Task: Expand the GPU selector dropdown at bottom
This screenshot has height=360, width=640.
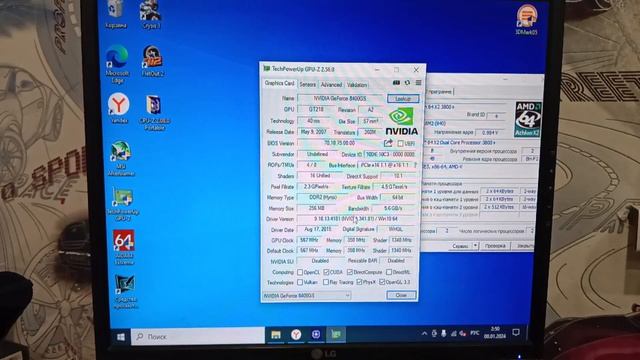Action: 348,296
